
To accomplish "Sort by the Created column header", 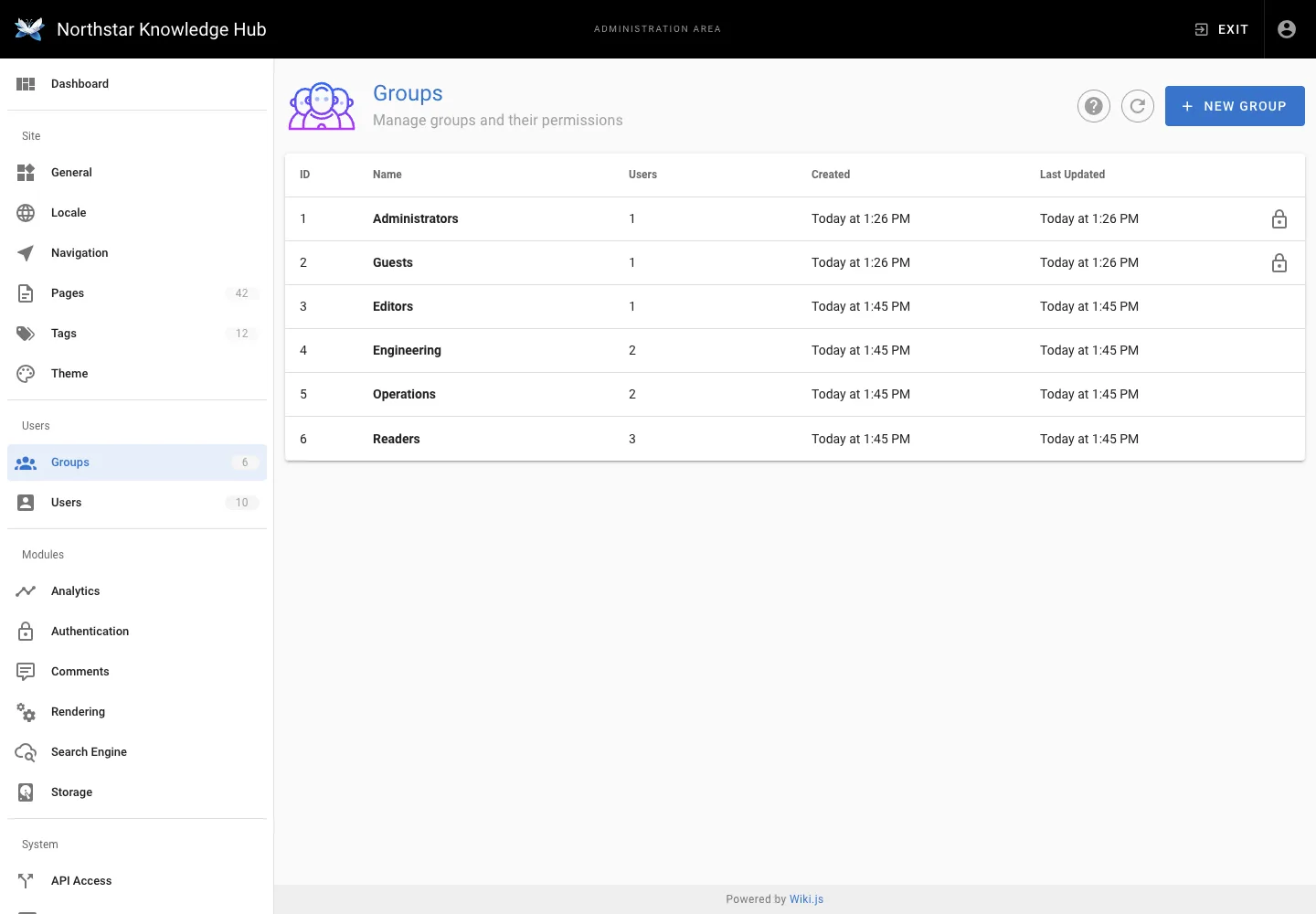I will click(831, 175).
